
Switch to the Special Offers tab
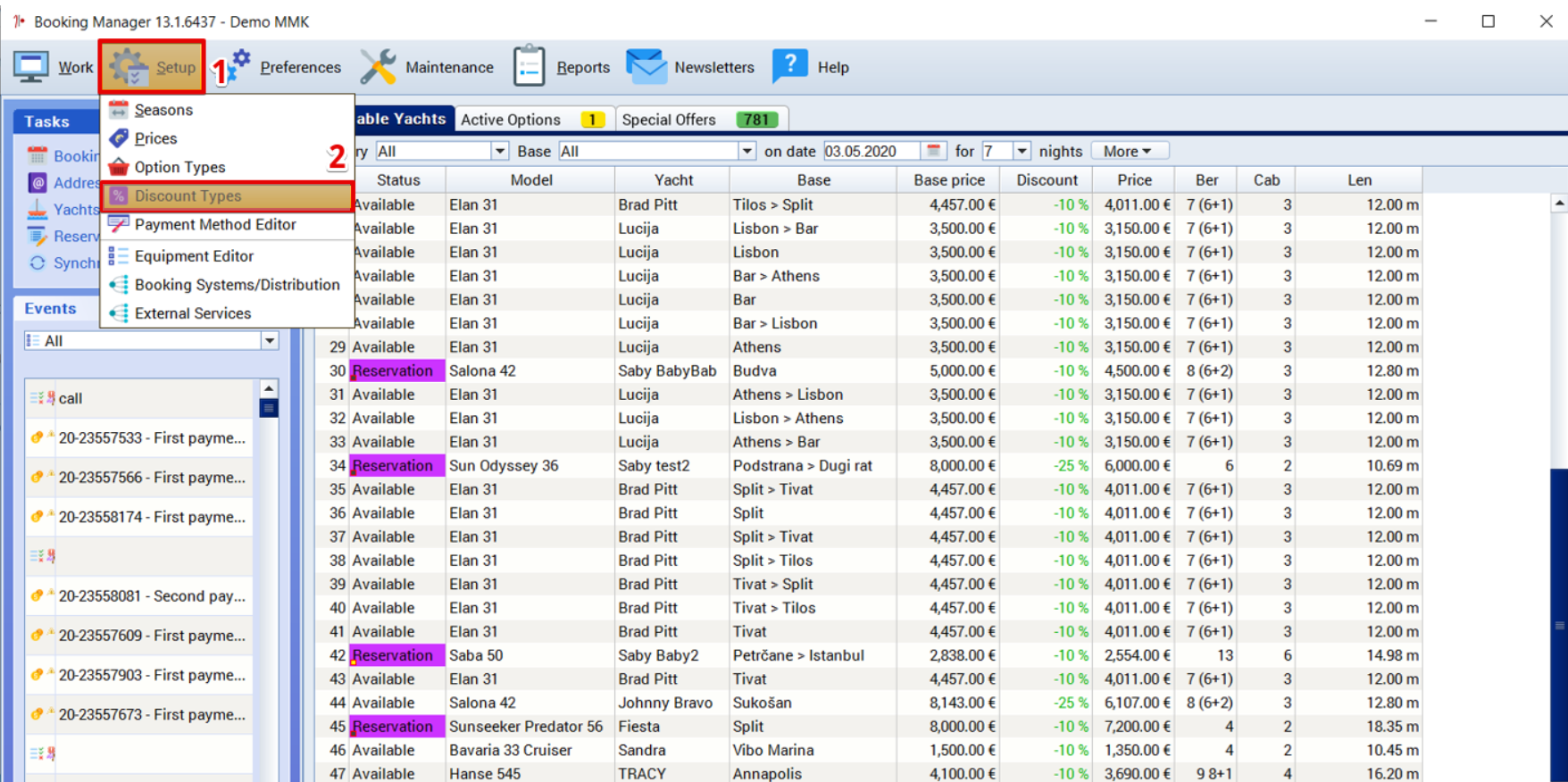[x=701, y=120]
